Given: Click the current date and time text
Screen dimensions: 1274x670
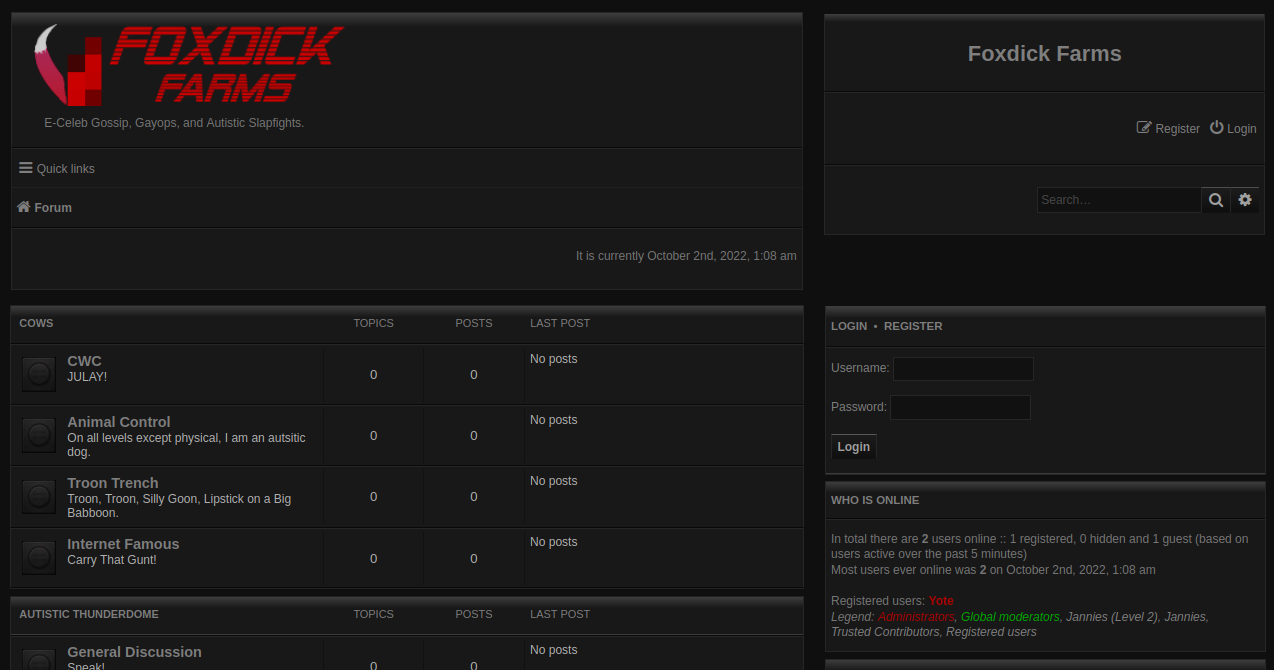Looking at the screenshot, I should pos(686,256).
